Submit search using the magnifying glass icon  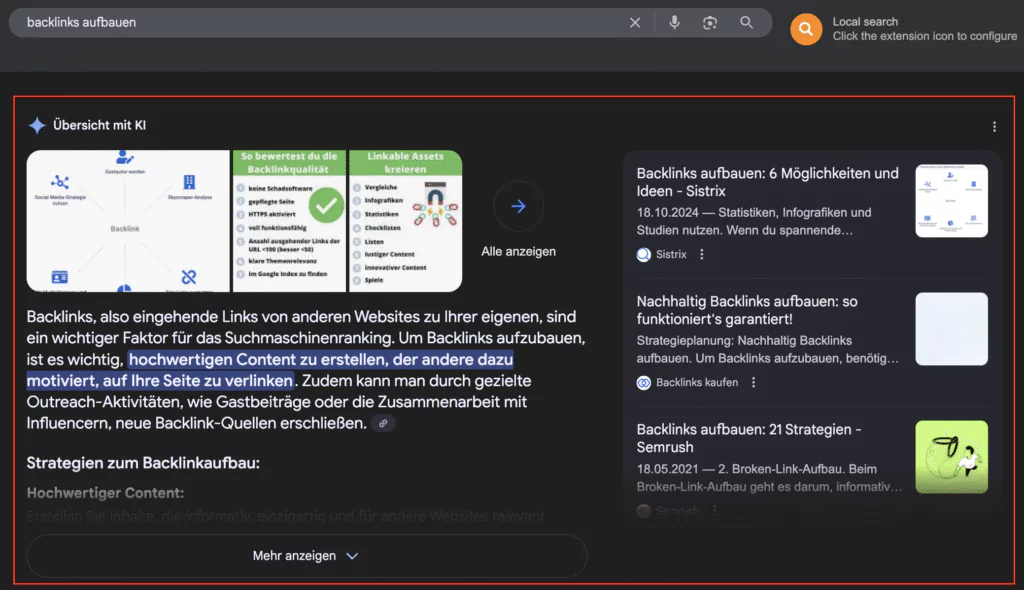[x=746, y=22]
